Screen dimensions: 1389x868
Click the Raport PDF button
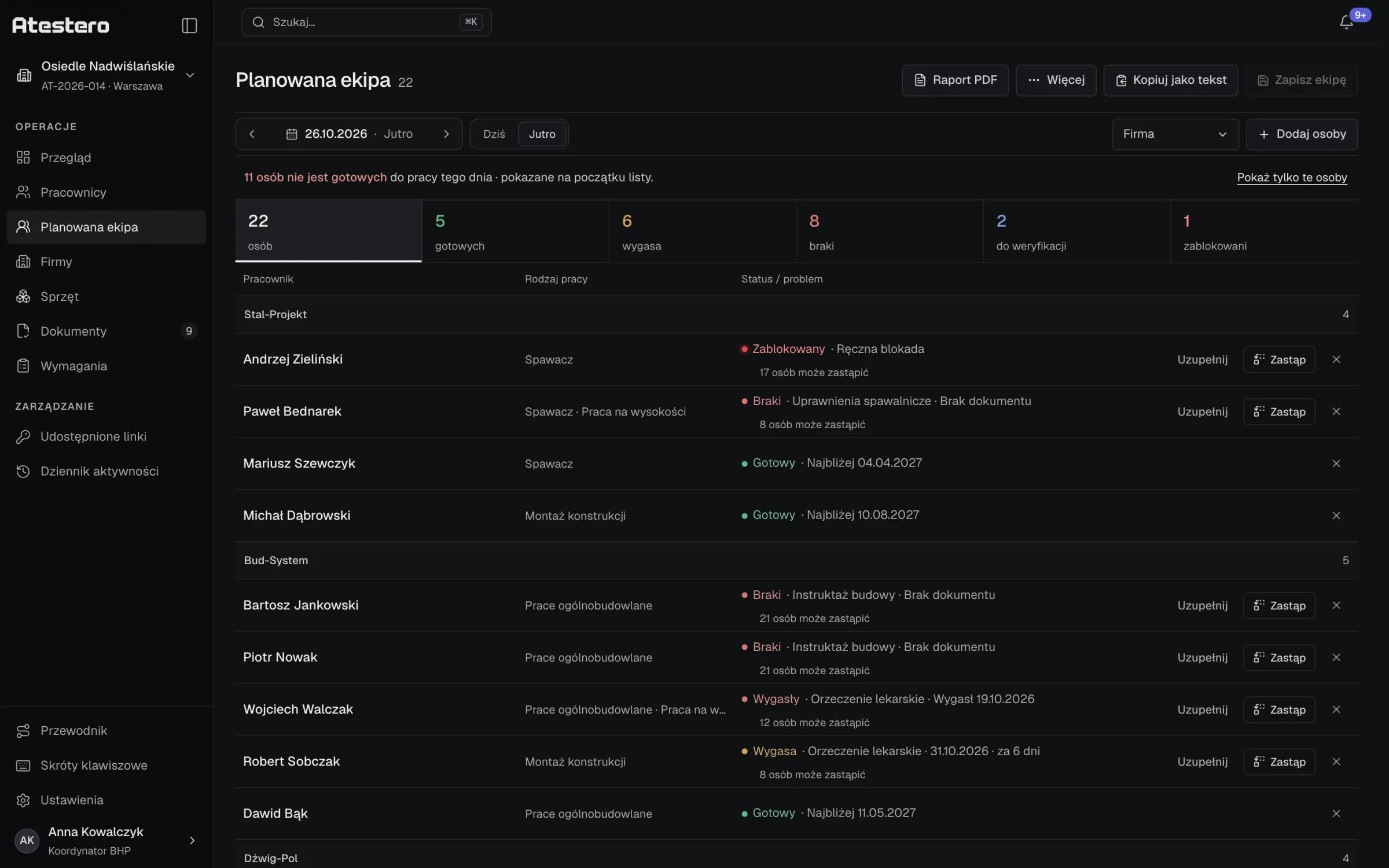(955, 80)
